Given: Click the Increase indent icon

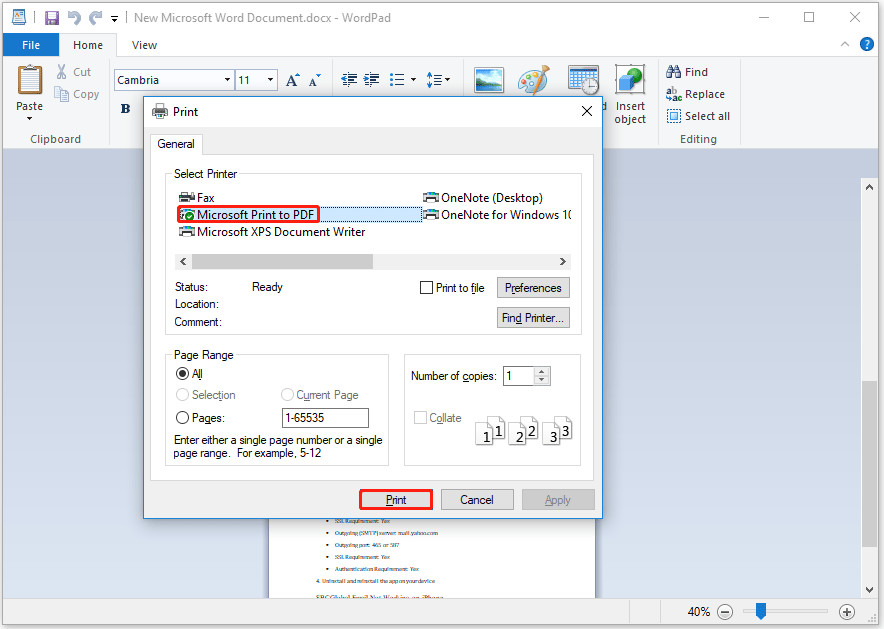Looking at the screenshot, I should point(371,80).
